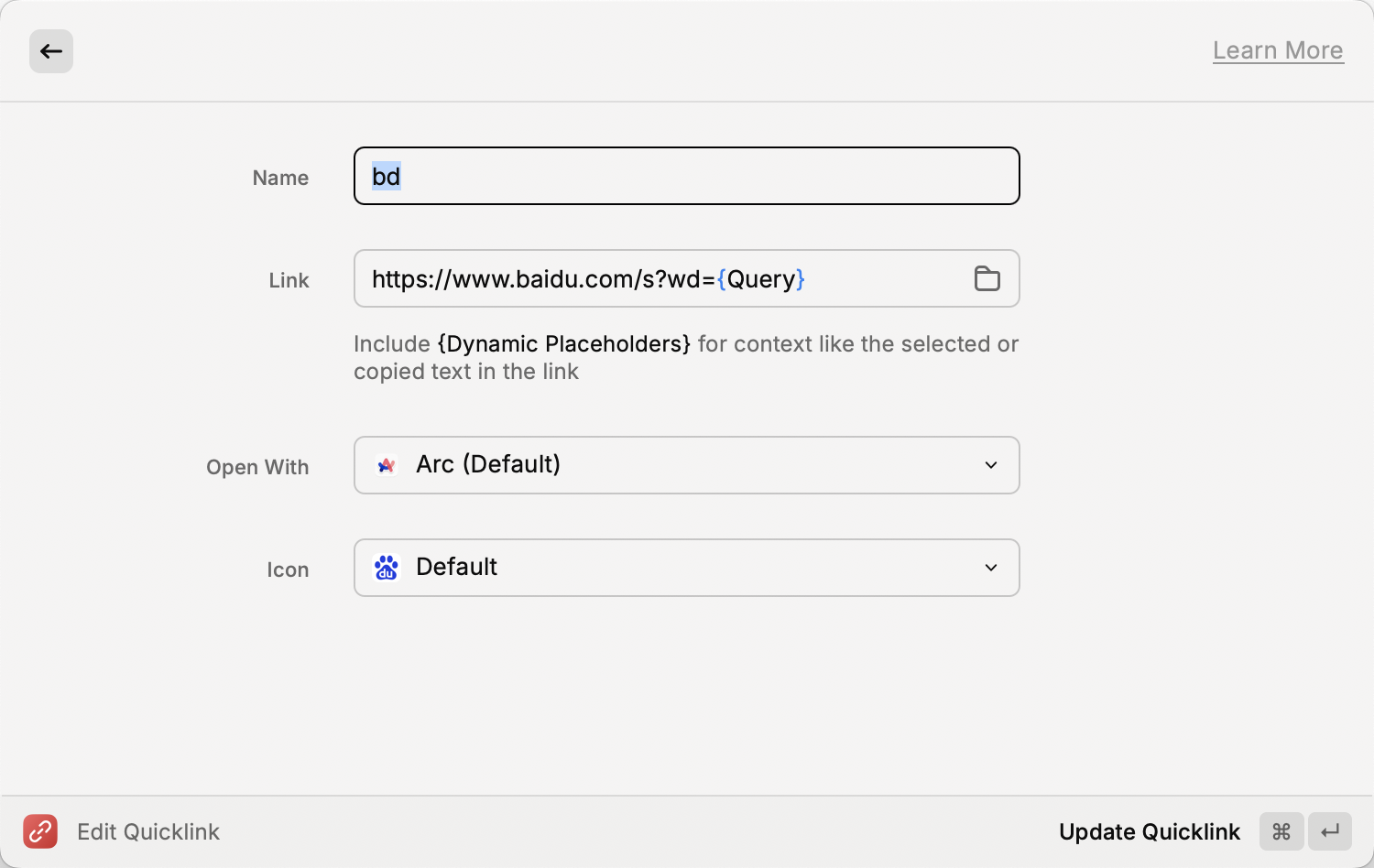
Task: Click the back arrow button
Action: 51,51
